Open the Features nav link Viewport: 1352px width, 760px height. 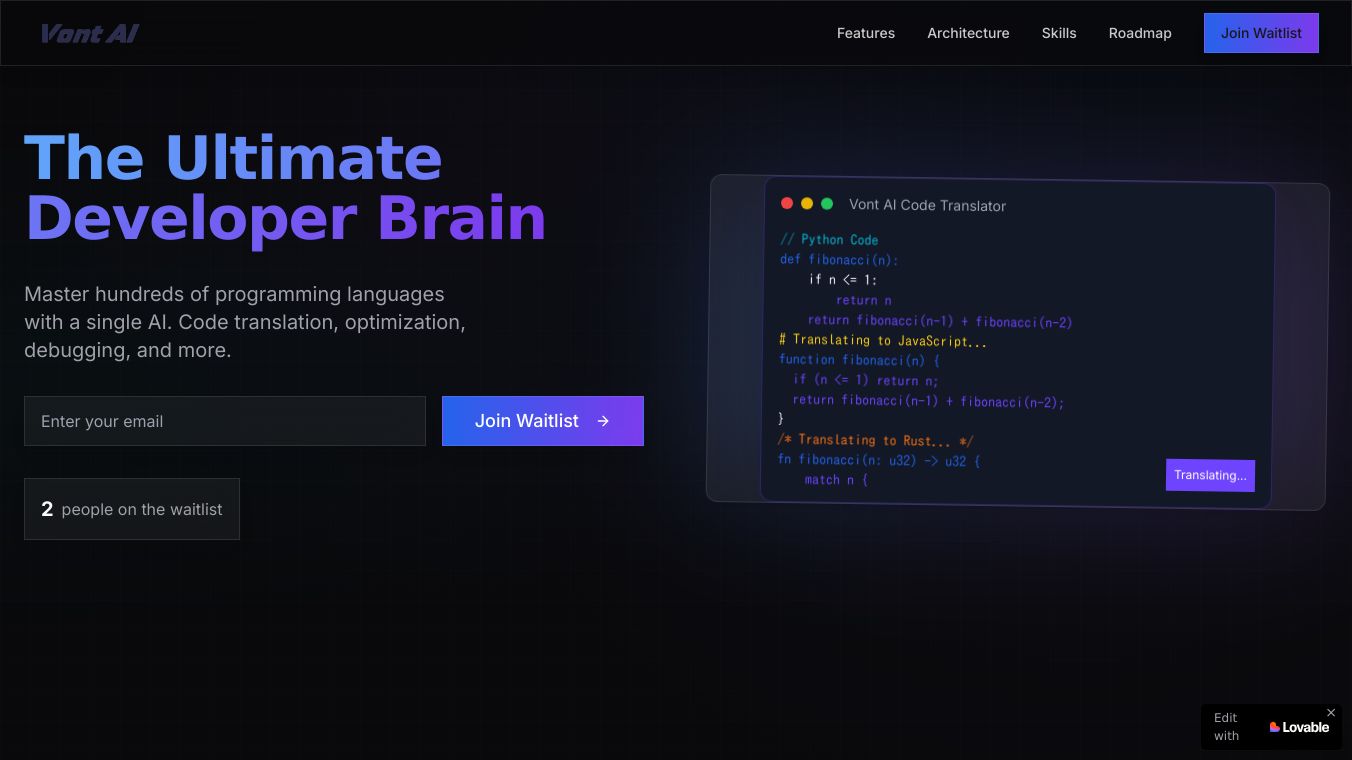(866, 33)
